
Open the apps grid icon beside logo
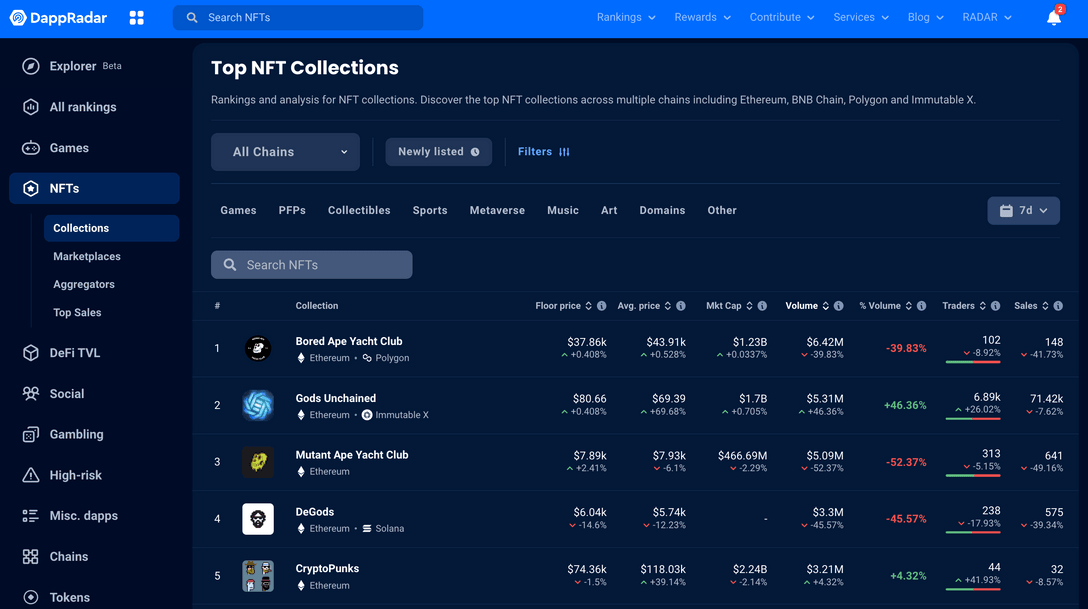click(137, 18)
